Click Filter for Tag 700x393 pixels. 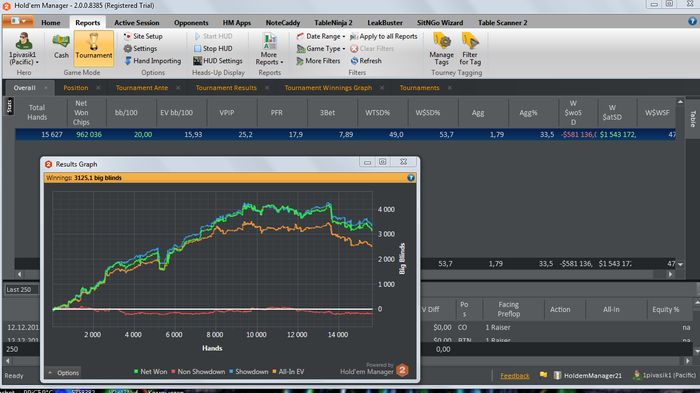tap(470, 49)
